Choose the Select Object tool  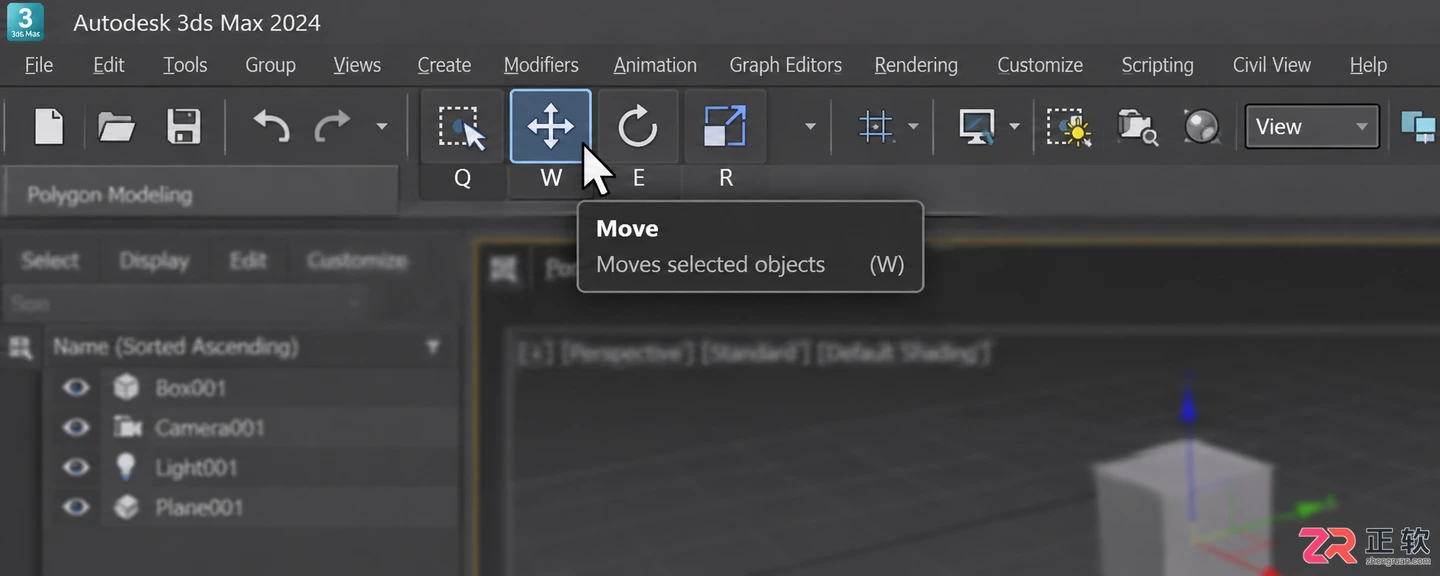click(462, 127)
